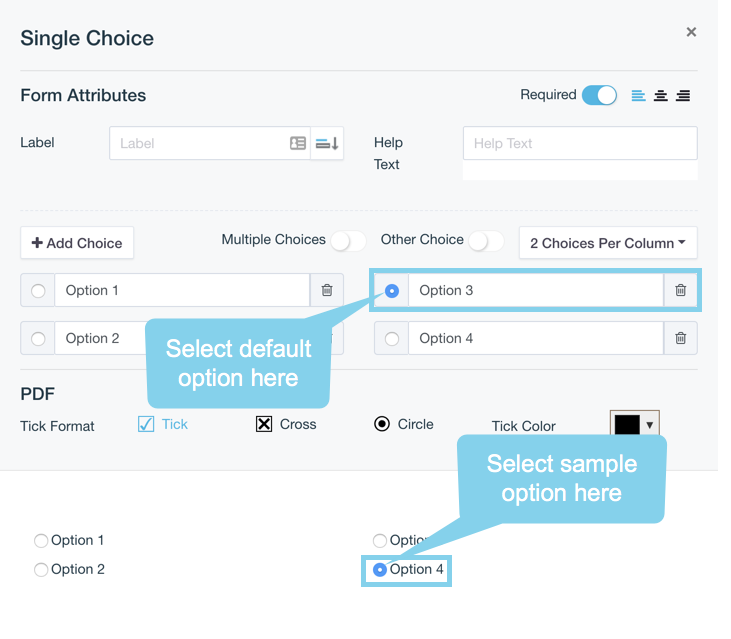Click the align right icon
This screenshot has height=639, width=731.
point(683,96)
